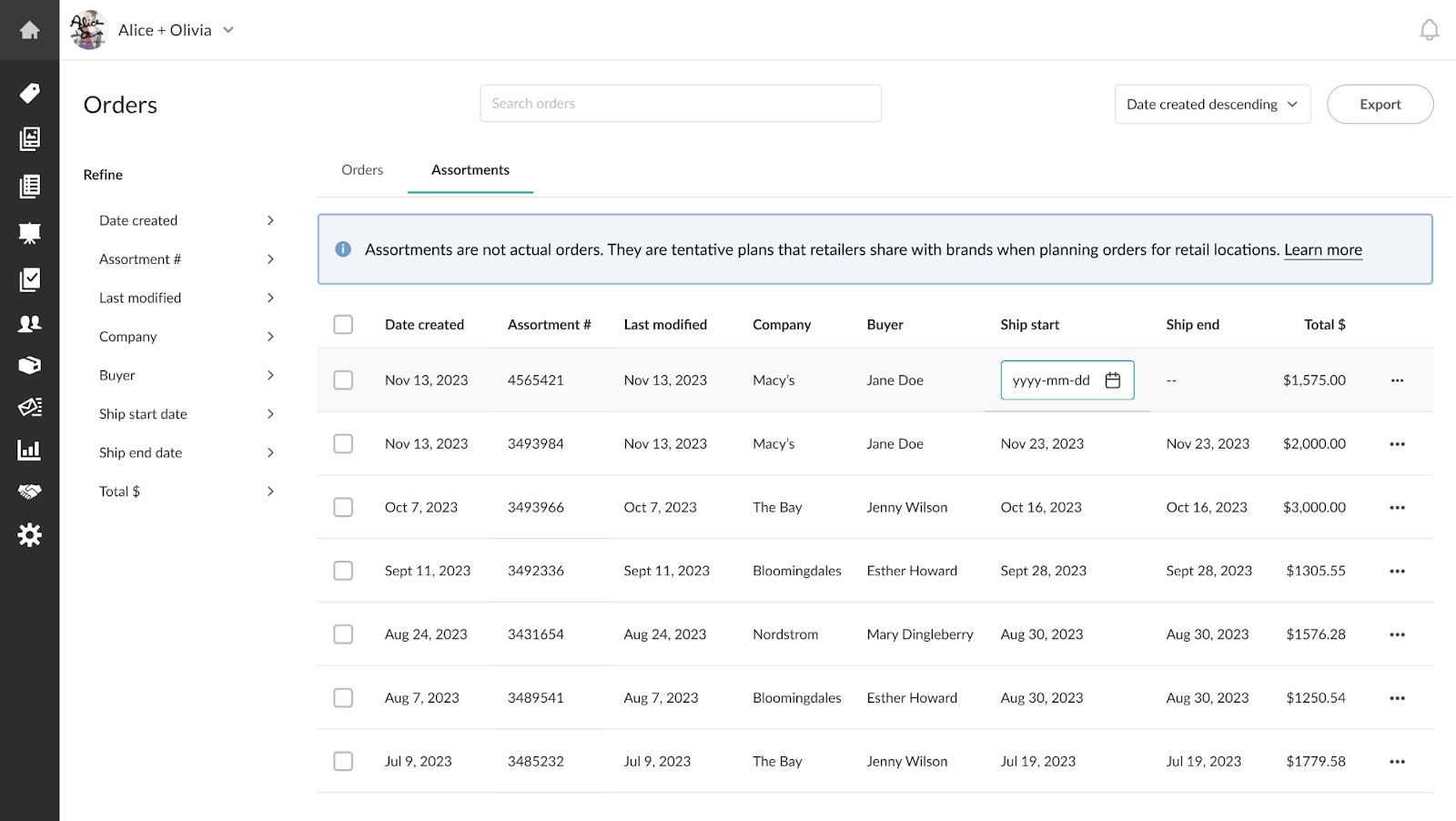Open the price tag icon in sidebar

tap(29, 93)
